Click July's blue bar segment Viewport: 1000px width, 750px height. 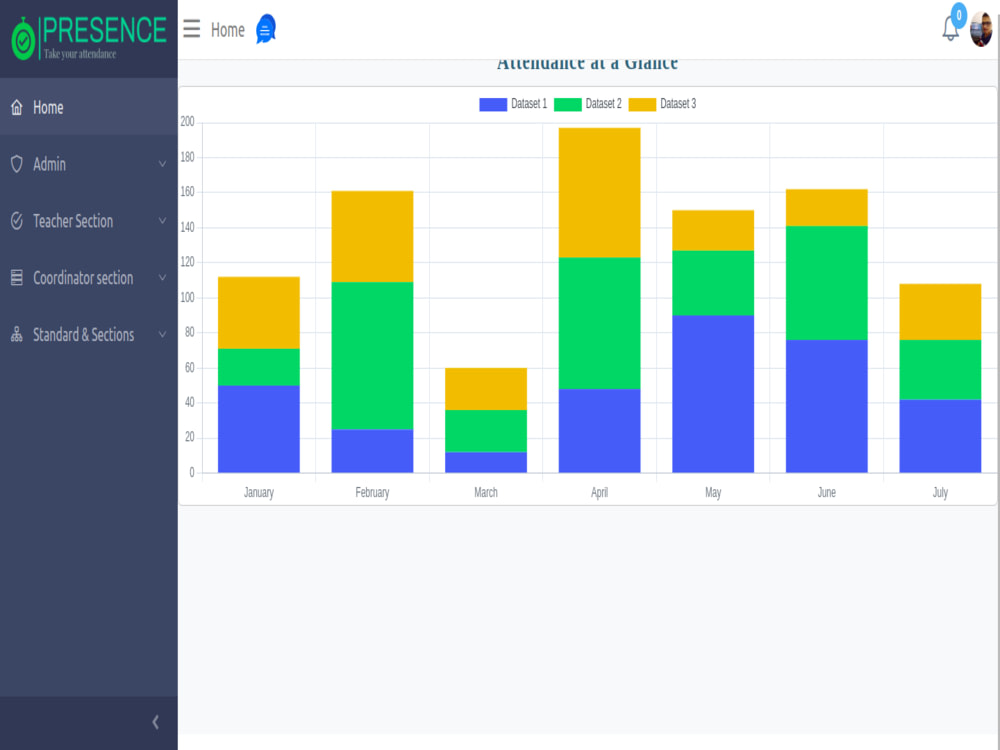[x=940, y=436]
